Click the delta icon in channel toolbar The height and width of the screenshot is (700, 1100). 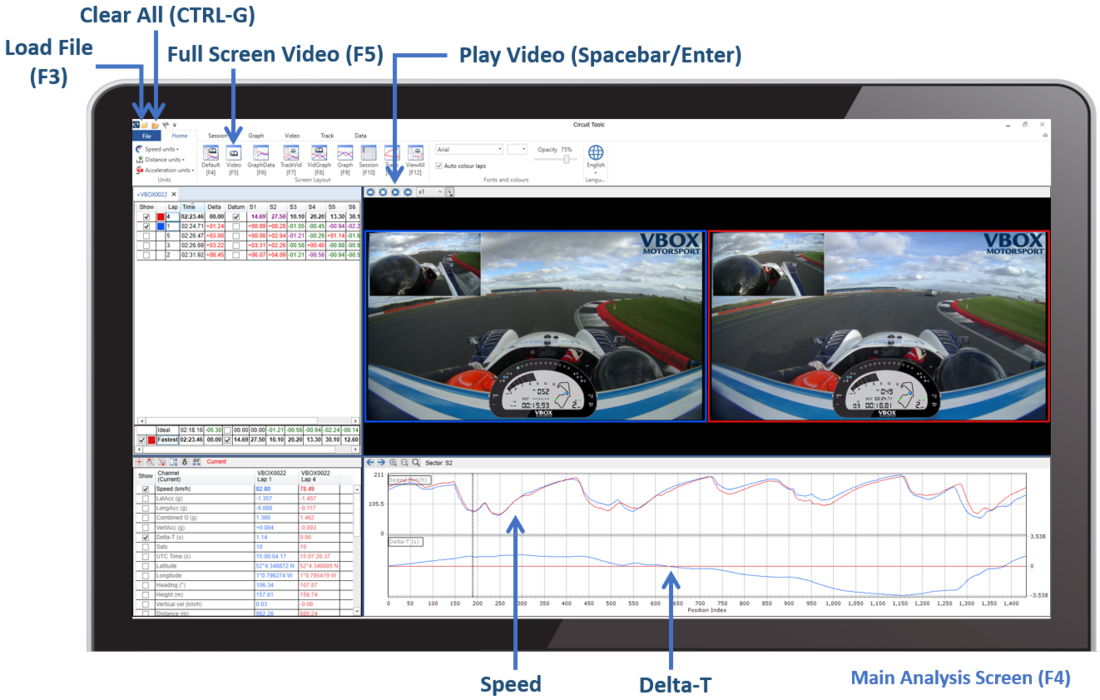pyautogui.click(x=185, y=462)
